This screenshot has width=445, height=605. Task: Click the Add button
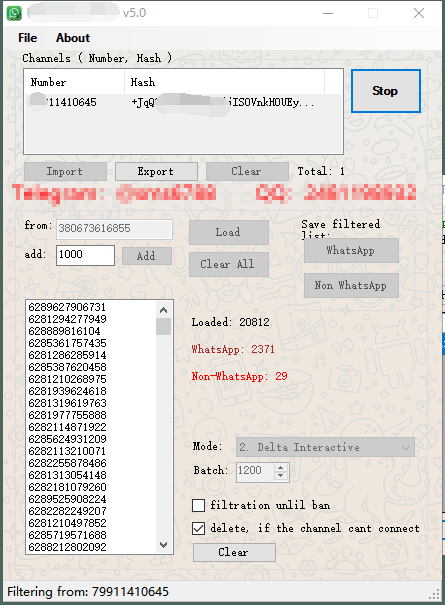(x=146, y=256)
